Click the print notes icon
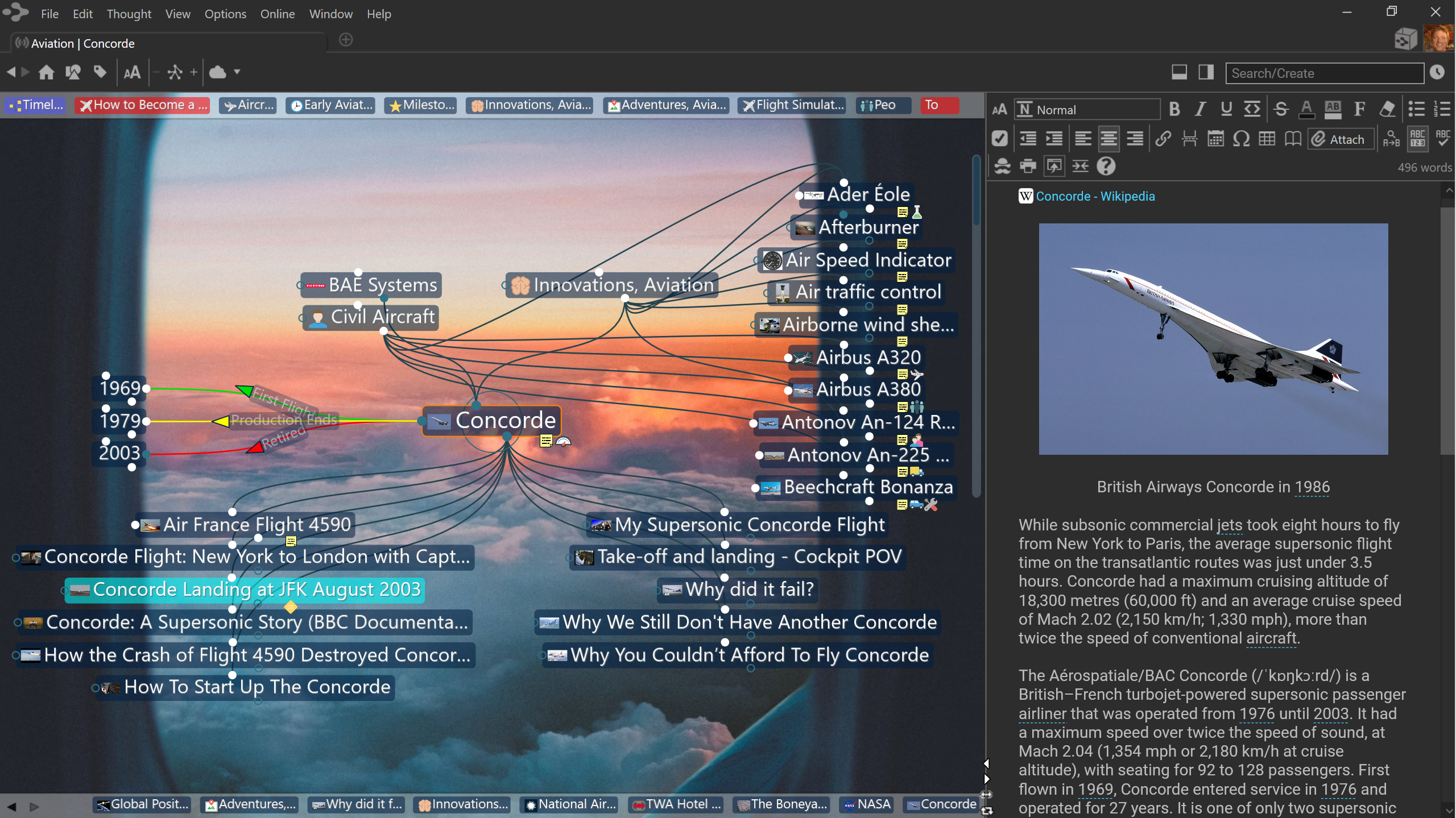The image size is (1456, 818). (x=1028, y=167)
